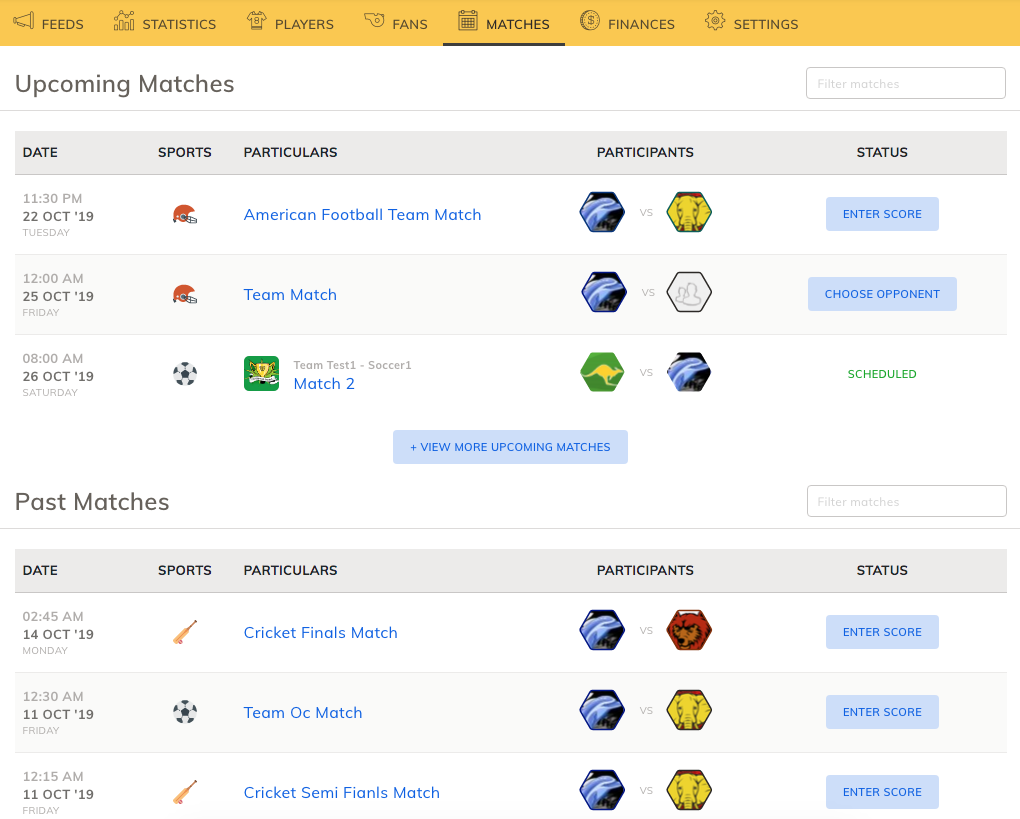Click the Settings gear icon
The image size is (1020, 819).
(714, 21)
